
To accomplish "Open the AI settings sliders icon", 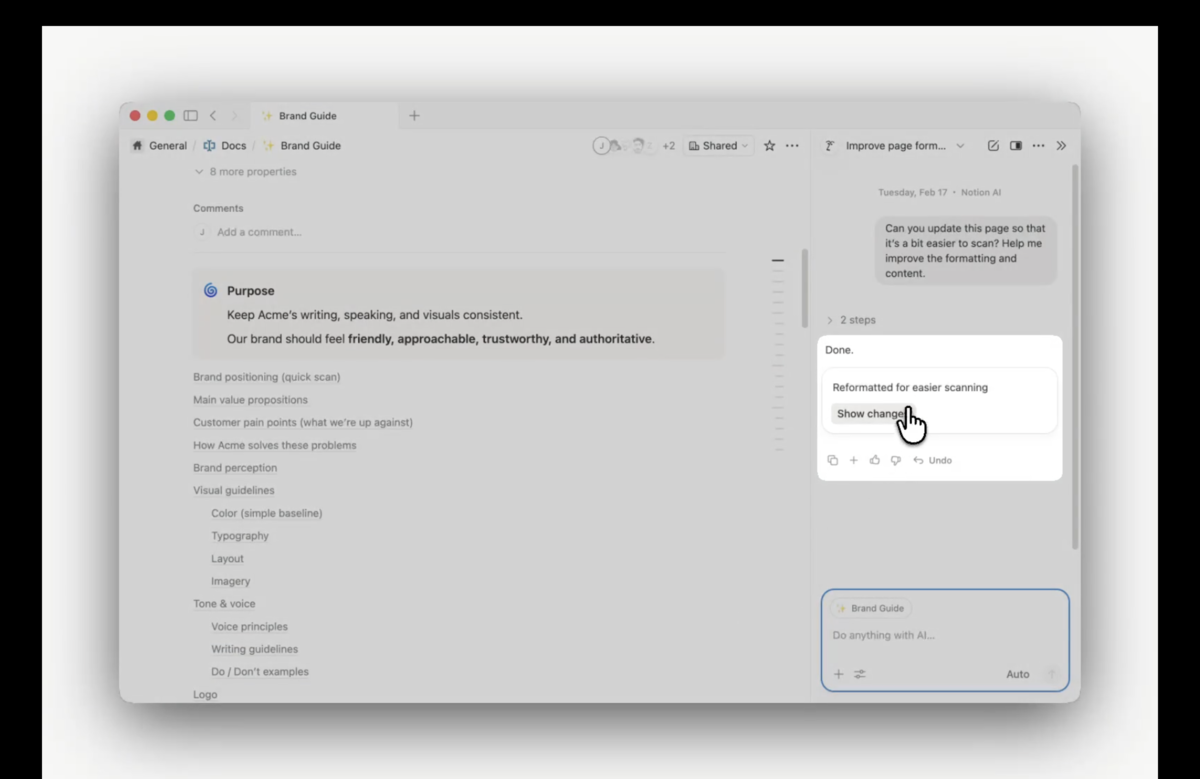I will pos(860,674).
